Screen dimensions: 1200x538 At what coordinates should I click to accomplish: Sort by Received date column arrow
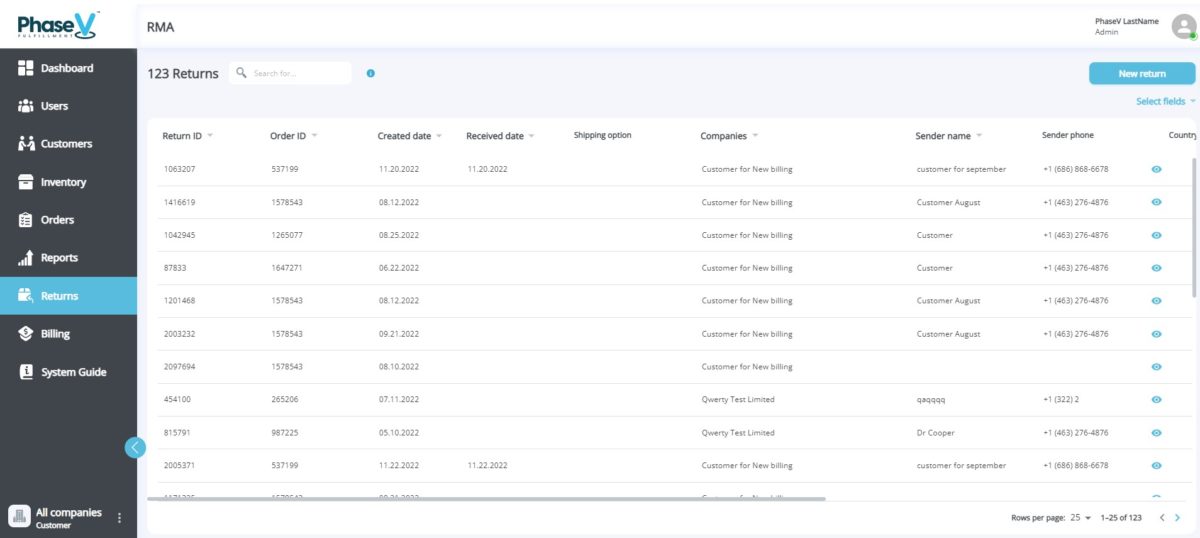click(531, 136)
